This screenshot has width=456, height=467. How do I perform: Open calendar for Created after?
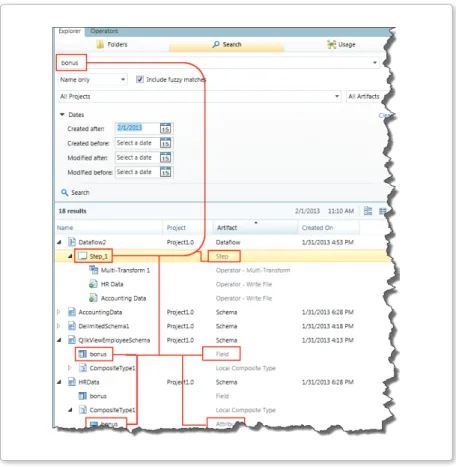pyautogui.click(x=166, y=128)
